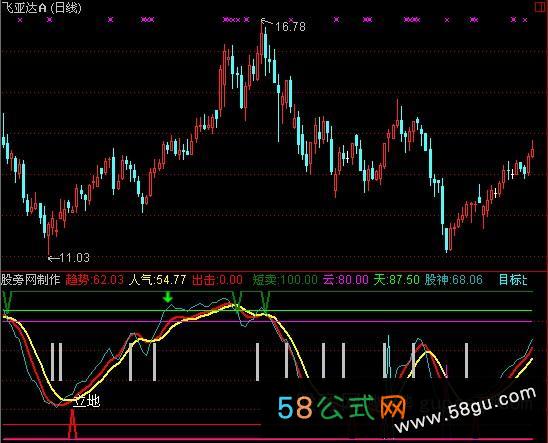Select the 天:87.50 indicator label

click(396, 280)
